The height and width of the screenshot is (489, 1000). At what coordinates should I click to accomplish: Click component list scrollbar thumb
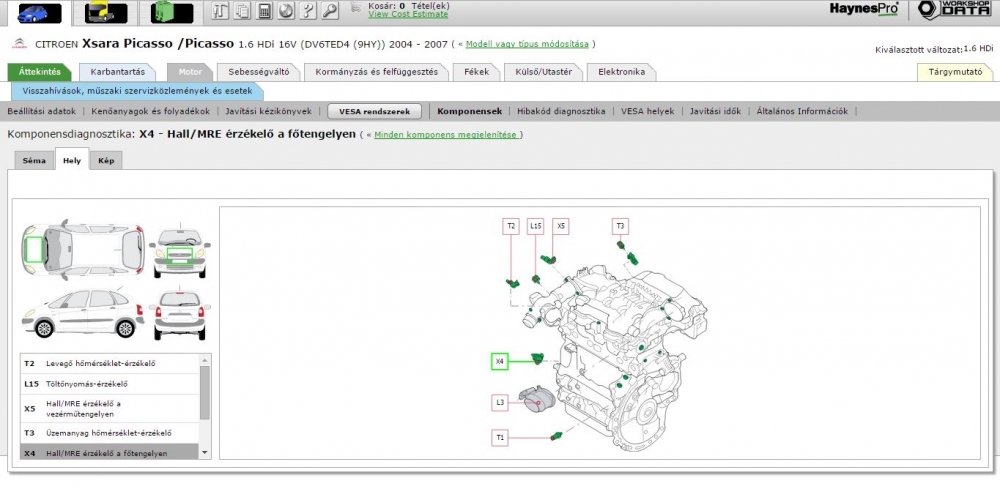pos(205,392)
